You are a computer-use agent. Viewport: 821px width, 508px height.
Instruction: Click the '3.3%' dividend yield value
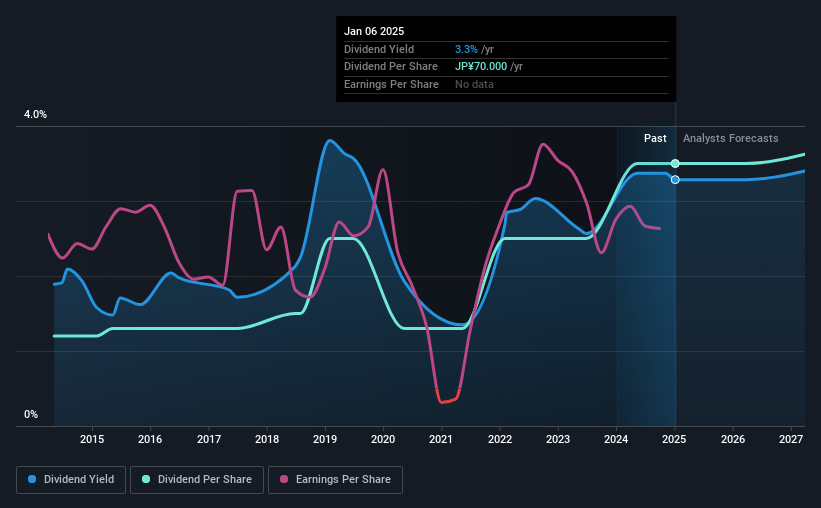tap(466, 49)
